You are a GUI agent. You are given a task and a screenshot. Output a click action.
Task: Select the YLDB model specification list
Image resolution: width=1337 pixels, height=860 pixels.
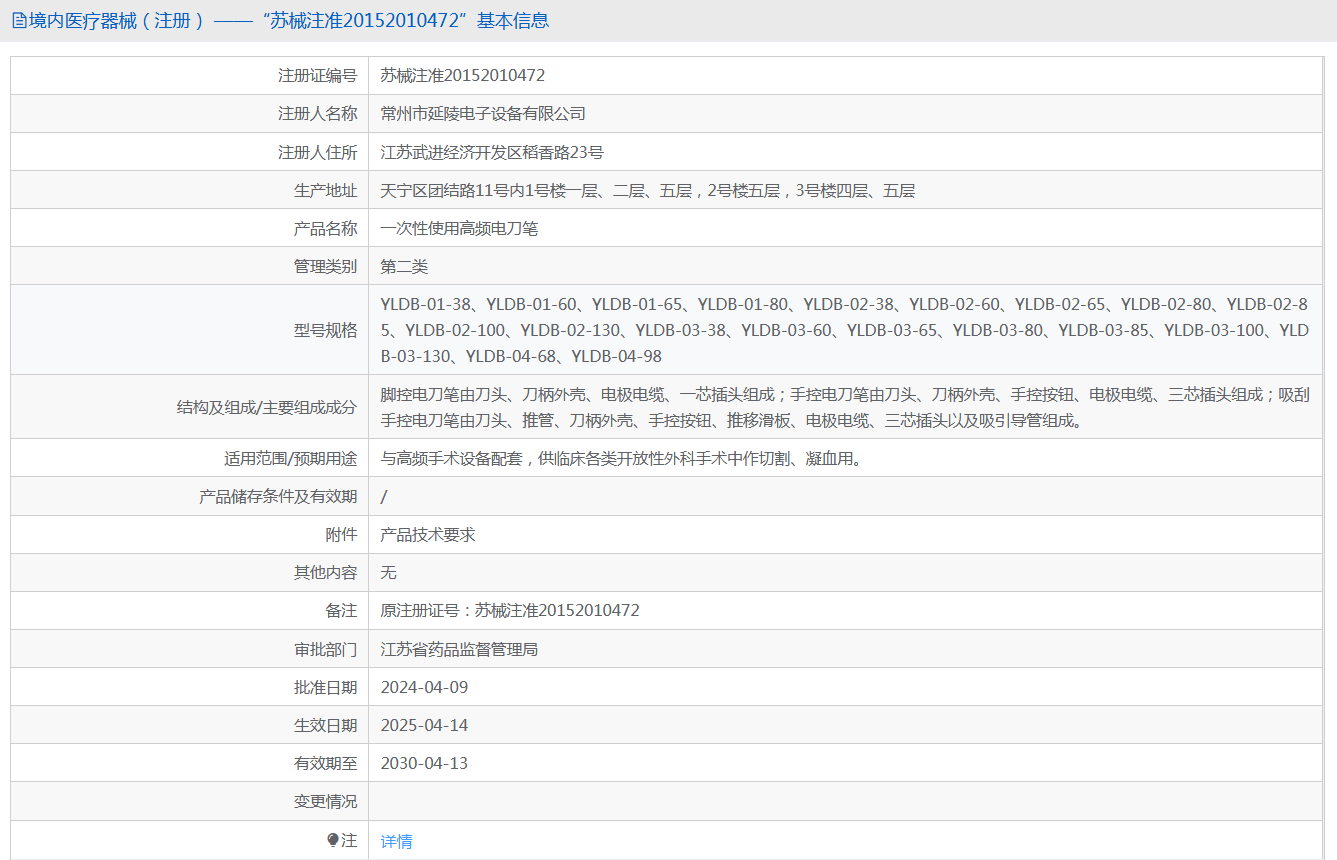845,330
